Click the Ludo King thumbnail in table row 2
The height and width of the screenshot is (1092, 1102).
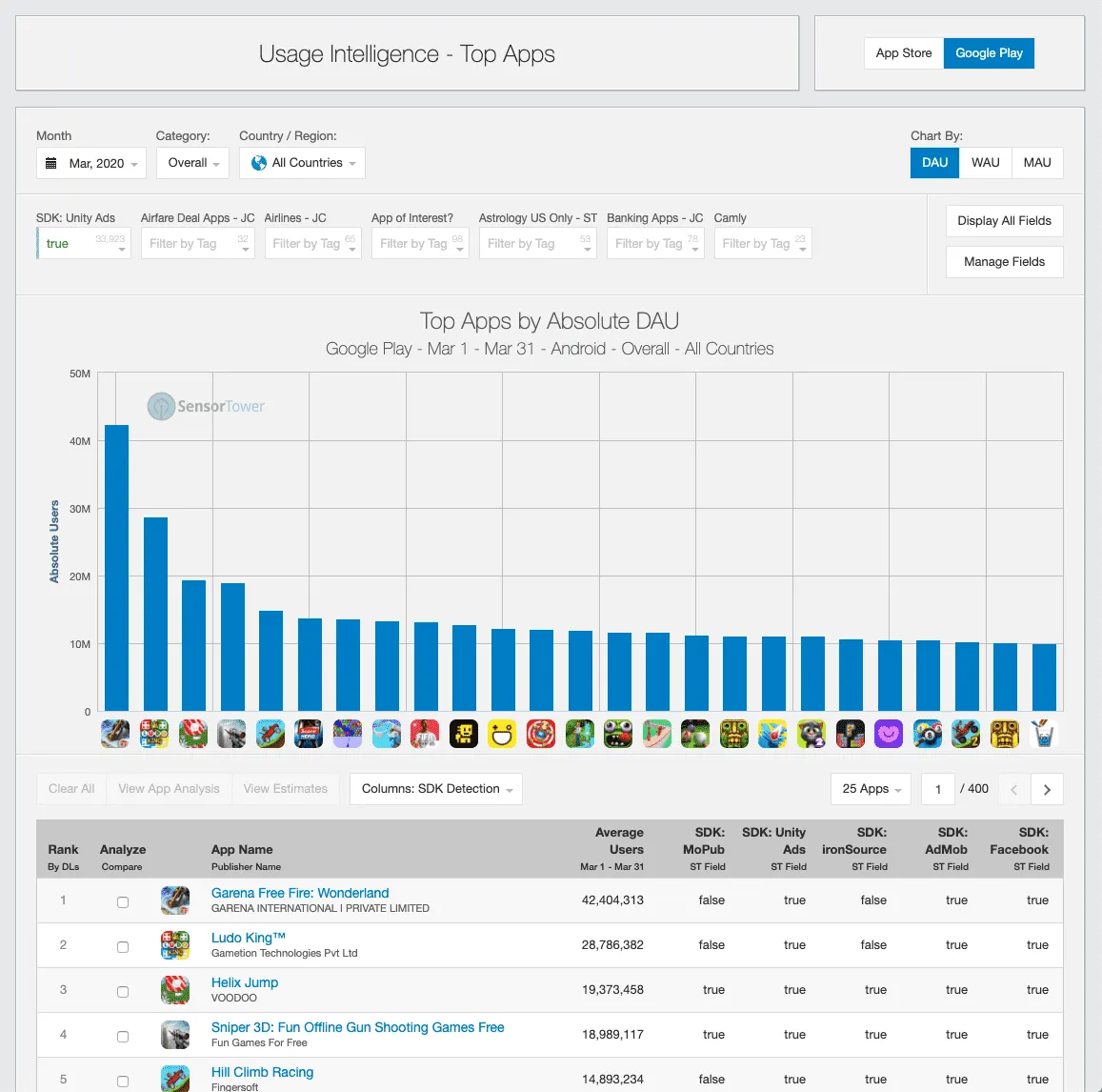point(175,945)
